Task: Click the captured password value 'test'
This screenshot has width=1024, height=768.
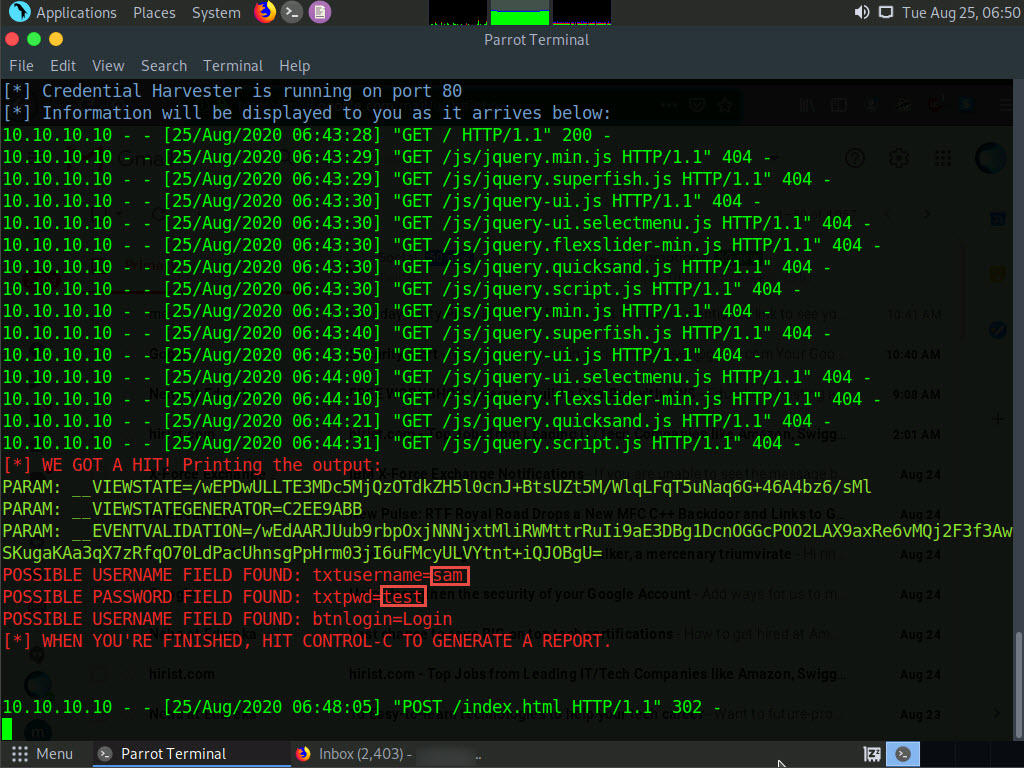Action: click(403, 597)
